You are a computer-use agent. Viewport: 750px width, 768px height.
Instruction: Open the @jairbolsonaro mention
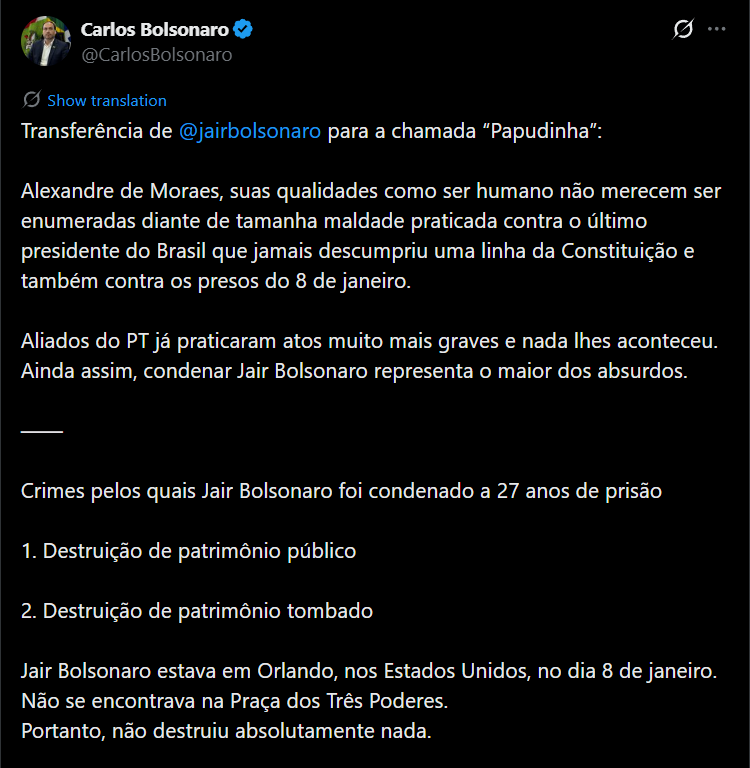click(250, 132)
